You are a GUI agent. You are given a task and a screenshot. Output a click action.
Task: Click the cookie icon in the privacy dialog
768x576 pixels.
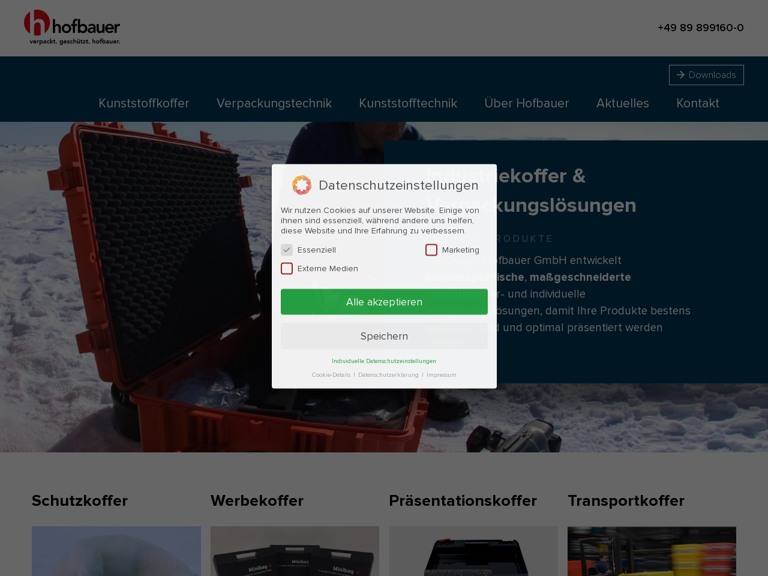(x=301, y=185)
